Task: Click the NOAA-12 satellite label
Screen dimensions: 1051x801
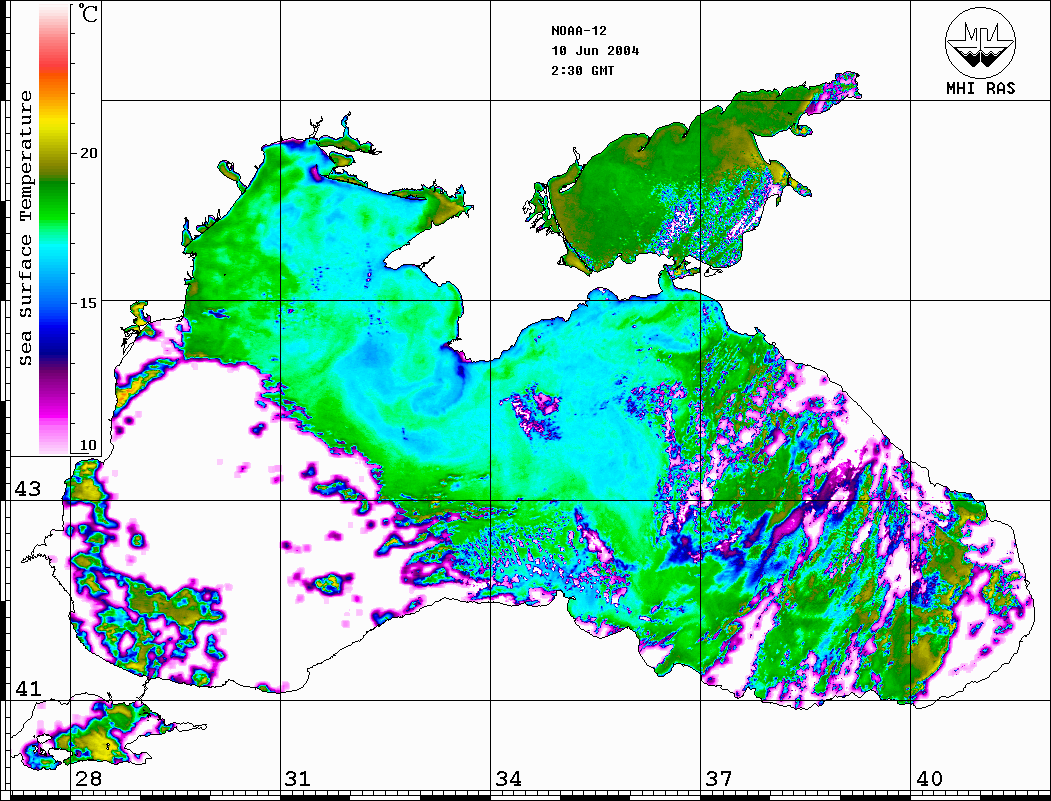Action: click(578, 31)
